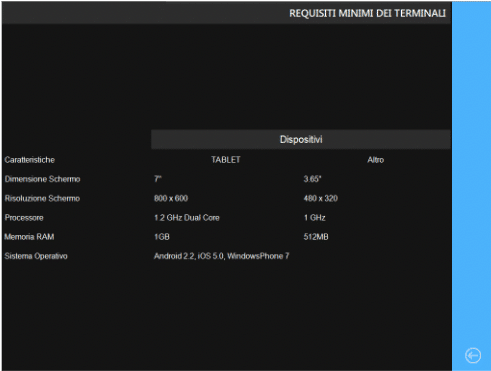The width and height of the screenshot is (491, 371).
Task: Click the back arrow icon
Action: click(x=473, y=355)
